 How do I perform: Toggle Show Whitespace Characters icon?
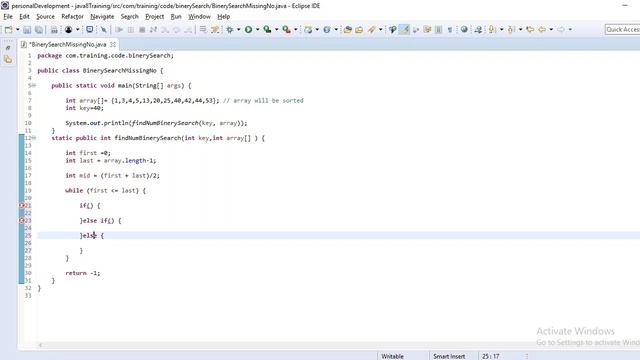(450, 29)
